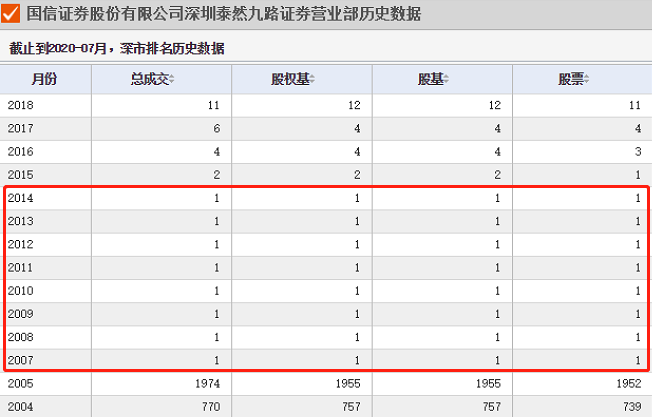The width and height of the screenshot is (652, 417).
Task: Click the 股基 header label
Action: [x=430, y=79]
